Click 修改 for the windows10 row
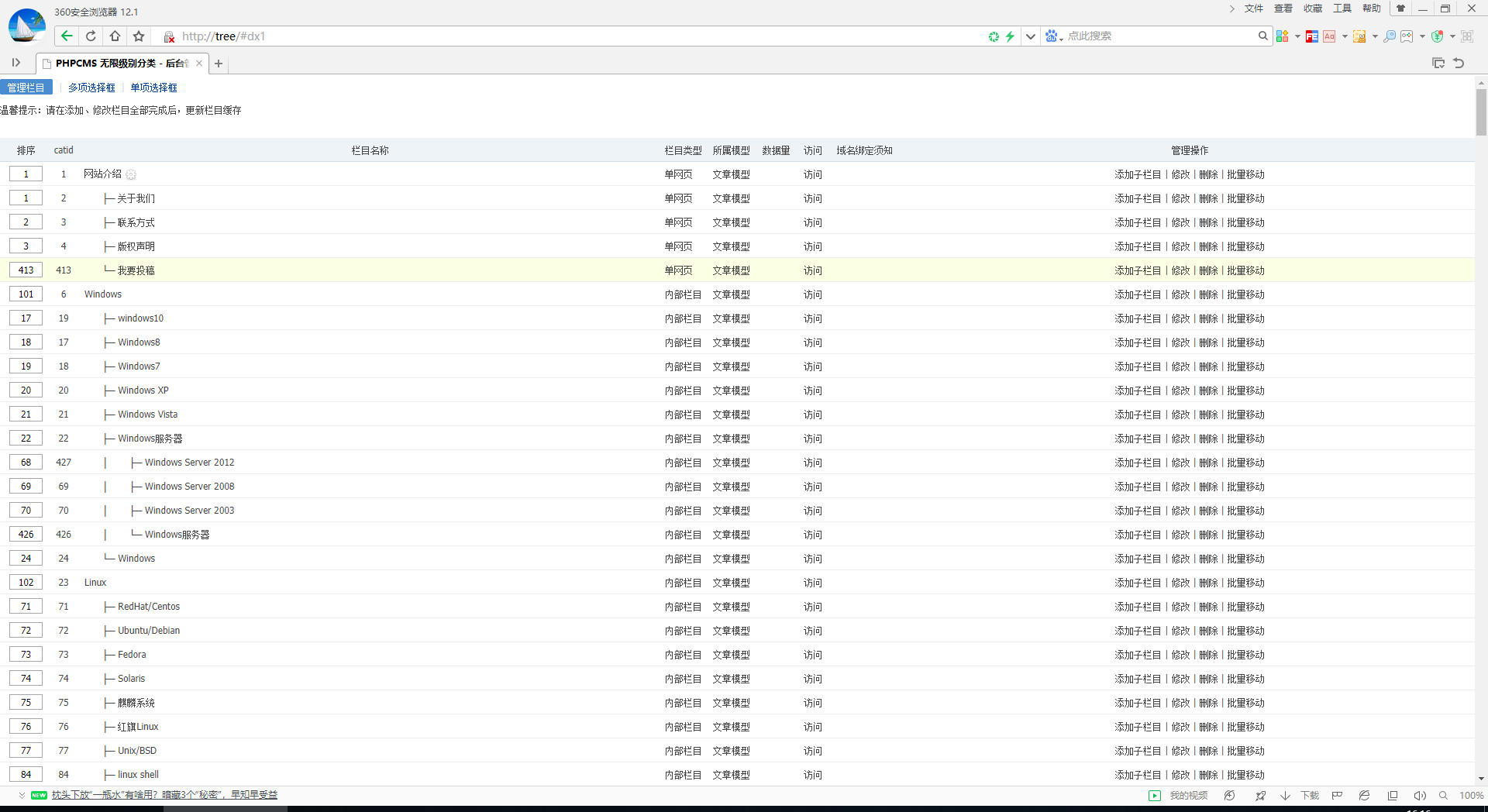This screenshot has width=1488, height=812. click(x=1180, y=318)
